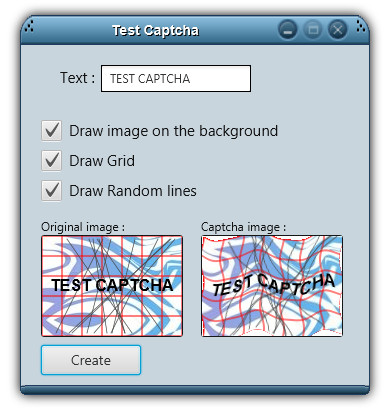Click the Text : label
This screenshot has width=384, height=410.
pyautogui.click(x=77, y=78)
